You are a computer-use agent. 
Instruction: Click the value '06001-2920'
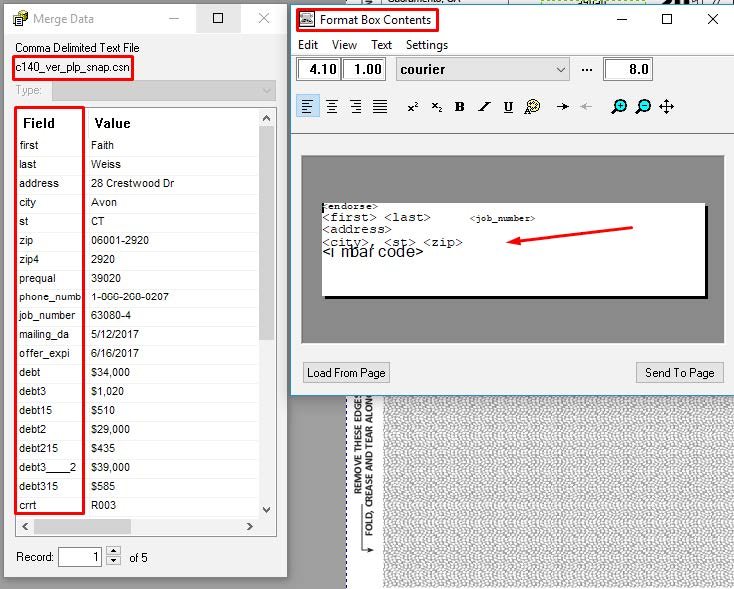click(120, 240)
